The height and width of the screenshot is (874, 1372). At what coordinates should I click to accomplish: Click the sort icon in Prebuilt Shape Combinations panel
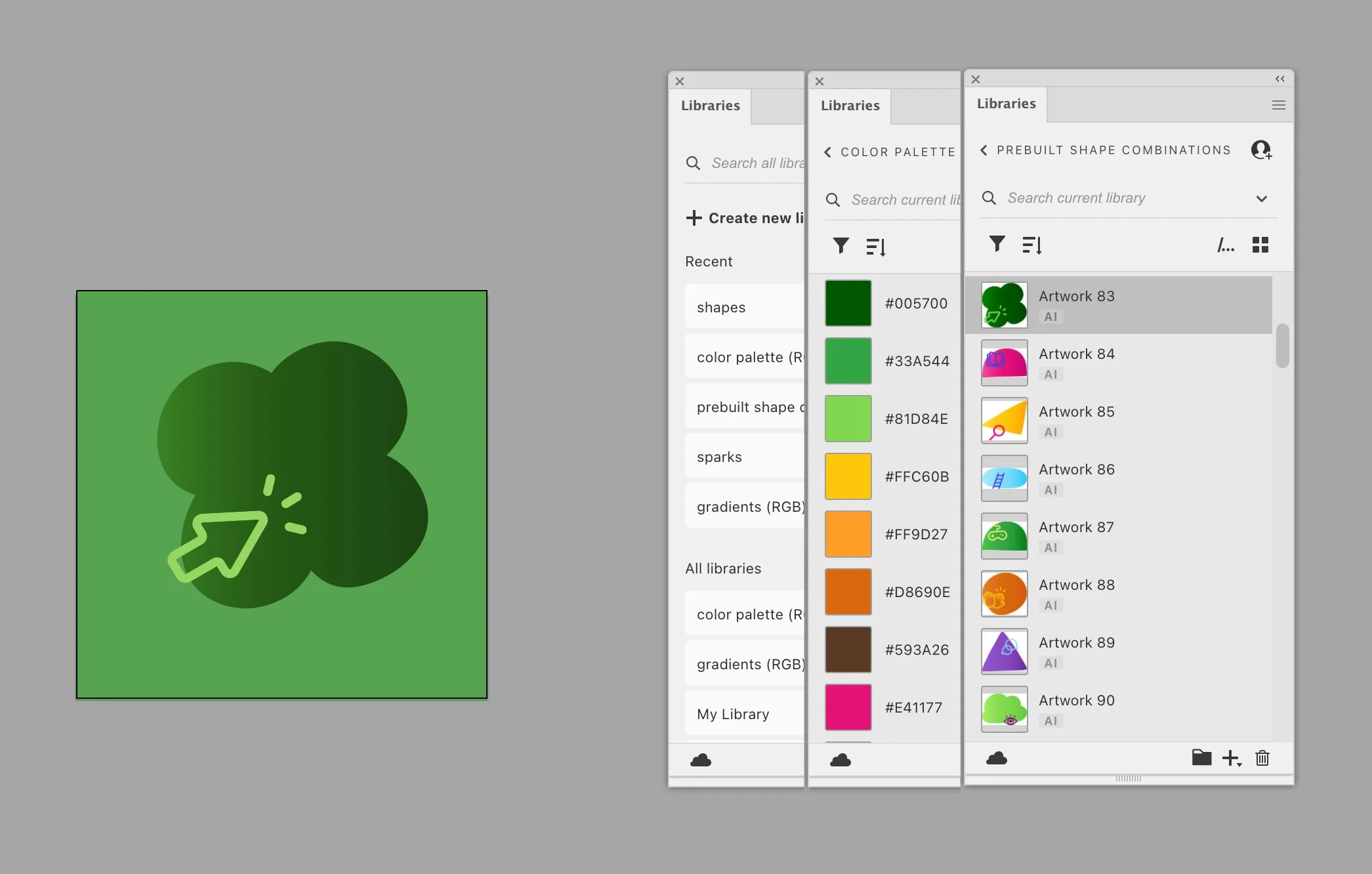tap(1031, 245)
